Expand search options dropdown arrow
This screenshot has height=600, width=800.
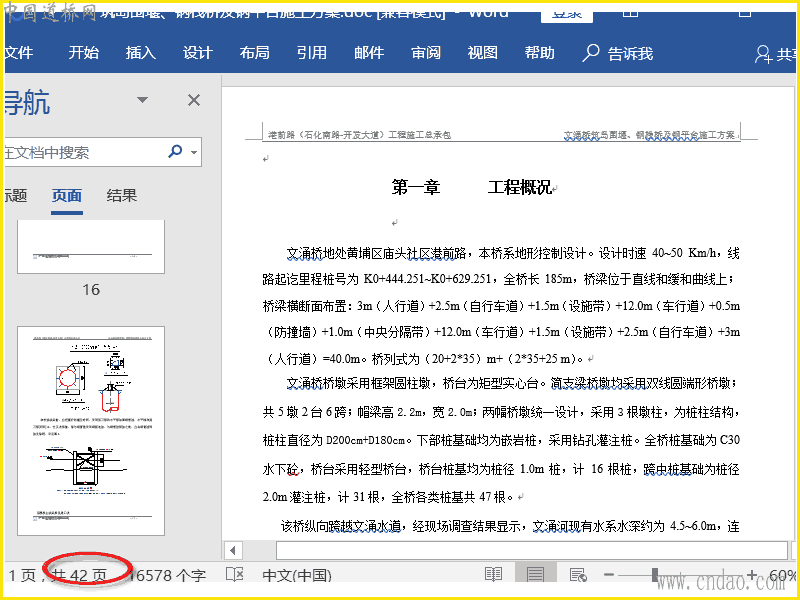tap(193, 153)
